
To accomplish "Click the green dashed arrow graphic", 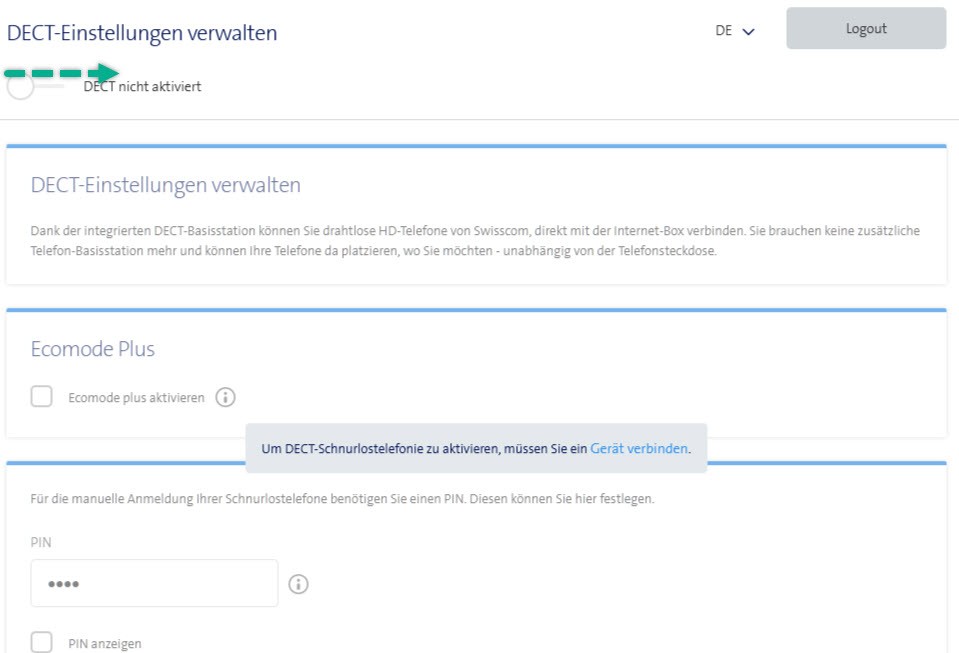I will 62,74.
